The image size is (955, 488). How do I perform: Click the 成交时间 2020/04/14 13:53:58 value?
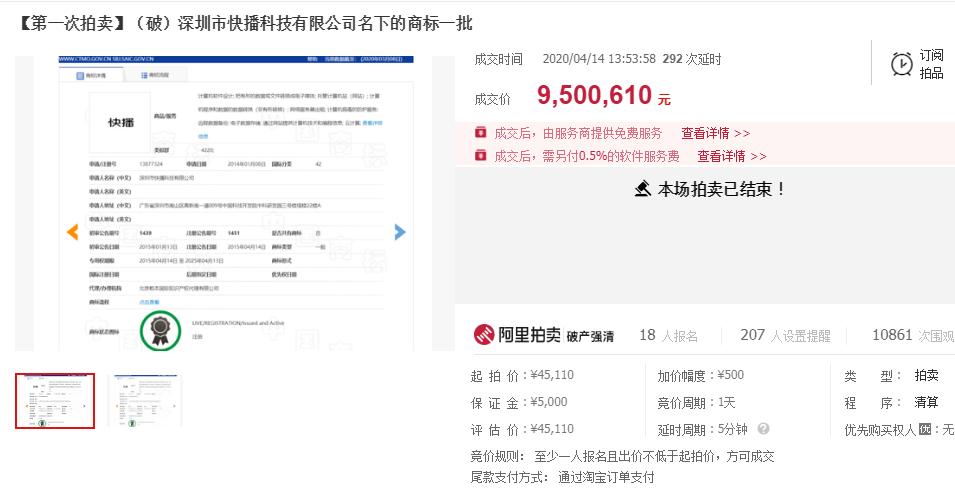(599, 59)
